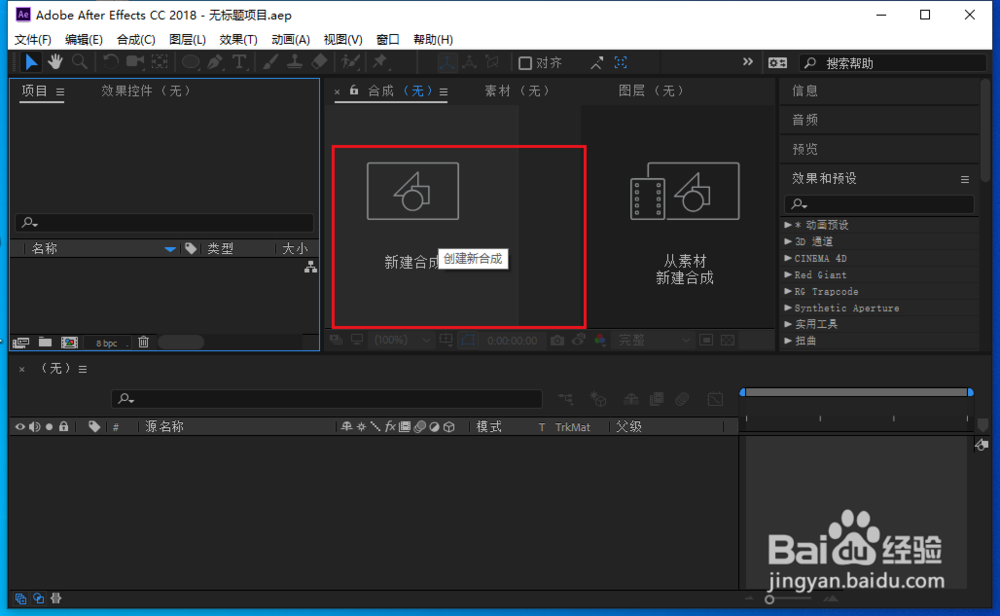Select the Brush tool
Screen dimensions: 1000x616
tap(270, 62)
